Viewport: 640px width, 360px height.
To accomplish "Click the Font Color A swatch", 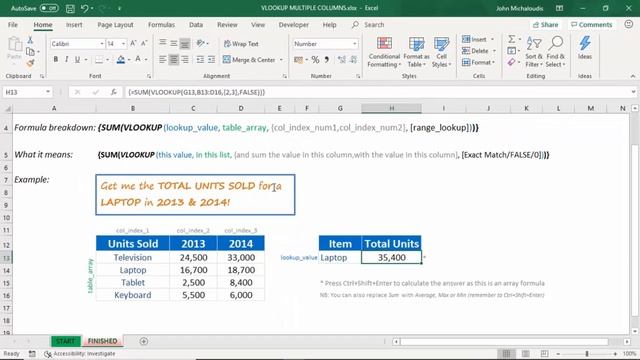I will pyautogui.click(x=138, y=60).
